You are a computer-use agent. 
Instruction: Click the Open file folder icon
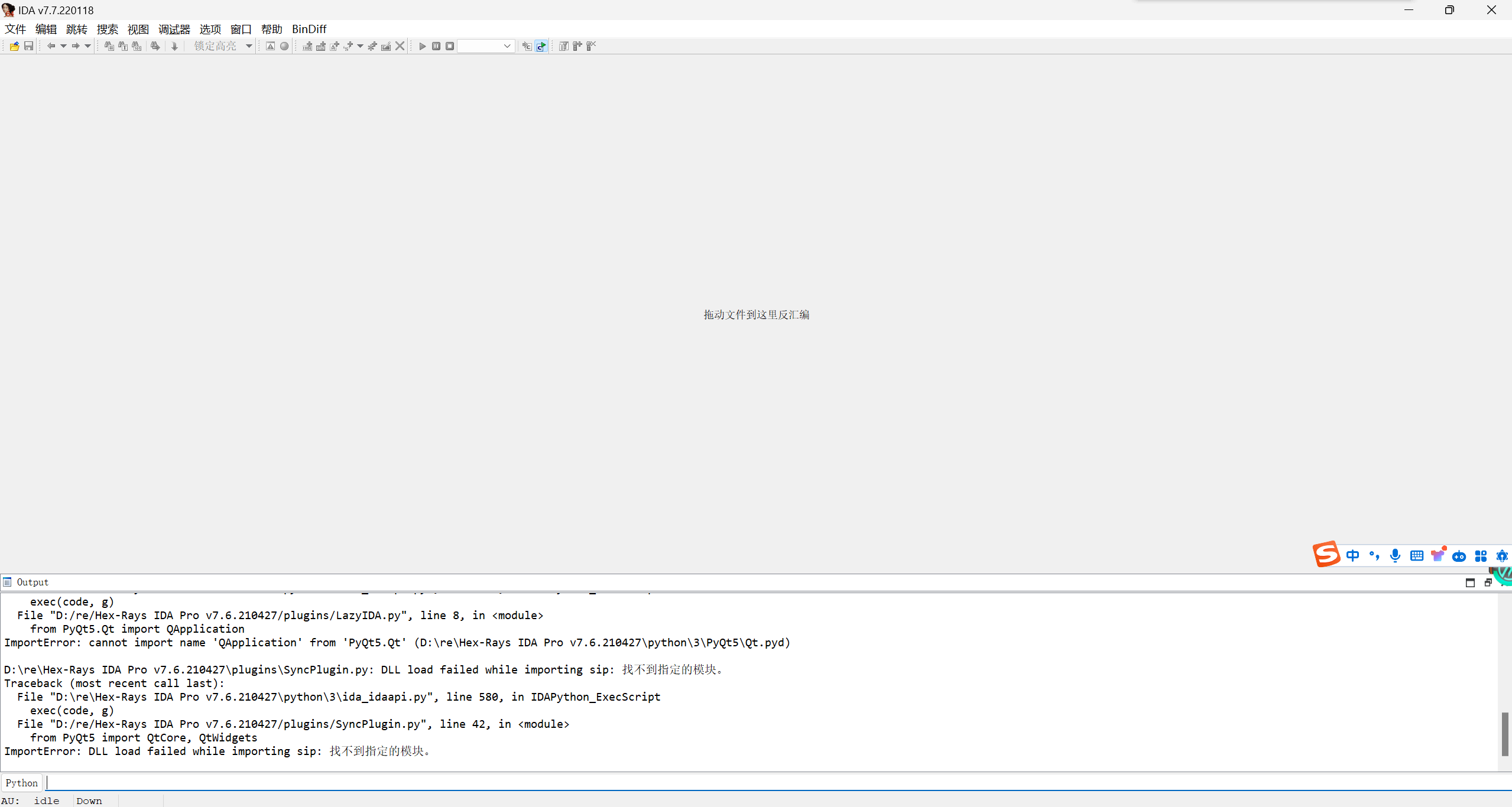pos(15,46)
